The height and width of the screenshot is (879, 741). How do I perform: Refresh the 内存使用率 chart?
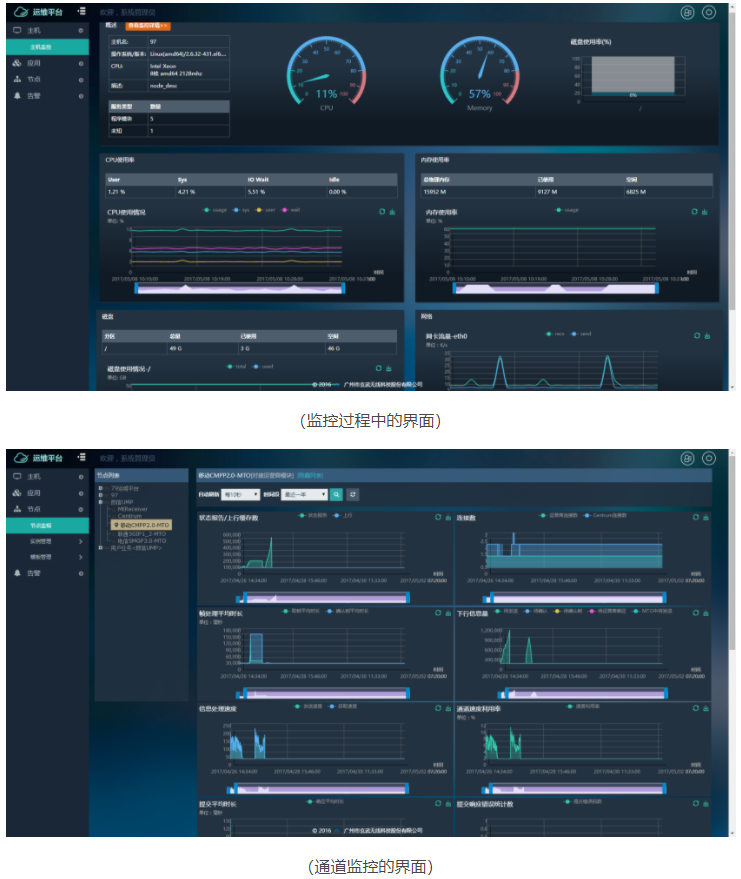(x=694, y=211)
